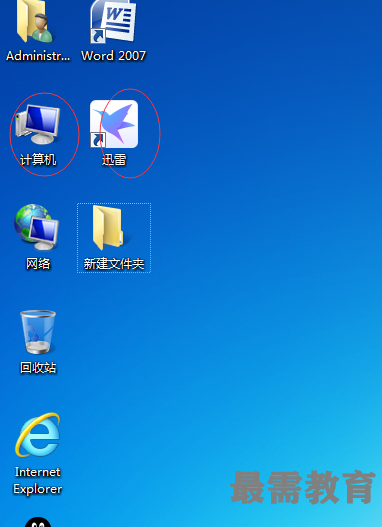Click the "网络" label text
This screenshot has height=527, width=382.
click(x=38, y=264)
